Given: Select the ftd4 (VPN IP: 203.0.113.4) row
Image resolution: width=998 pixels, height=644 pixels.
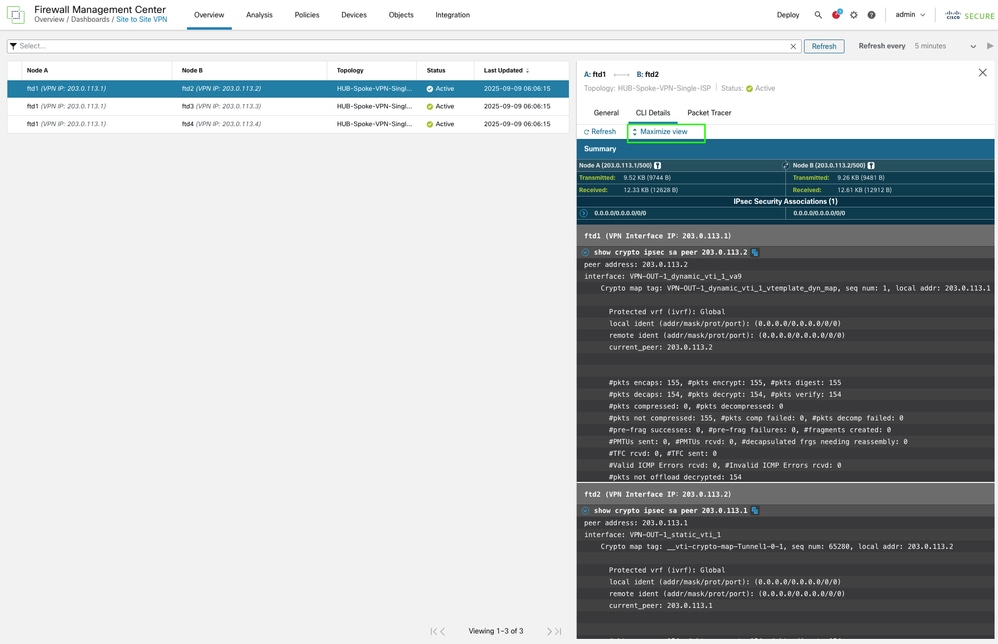Looking at the screenshot, I should (x=288, y=124).
